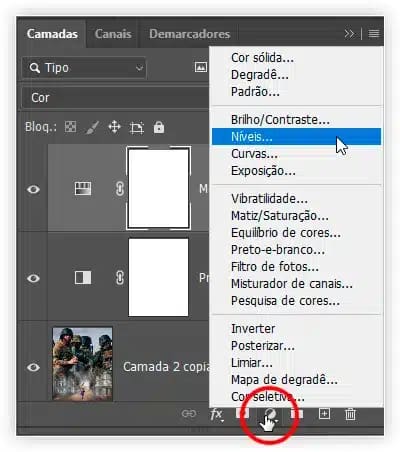Click the lock transparent pixels icon
The width and height of the screenshot is (400, 452).
[x=70, y=127]
